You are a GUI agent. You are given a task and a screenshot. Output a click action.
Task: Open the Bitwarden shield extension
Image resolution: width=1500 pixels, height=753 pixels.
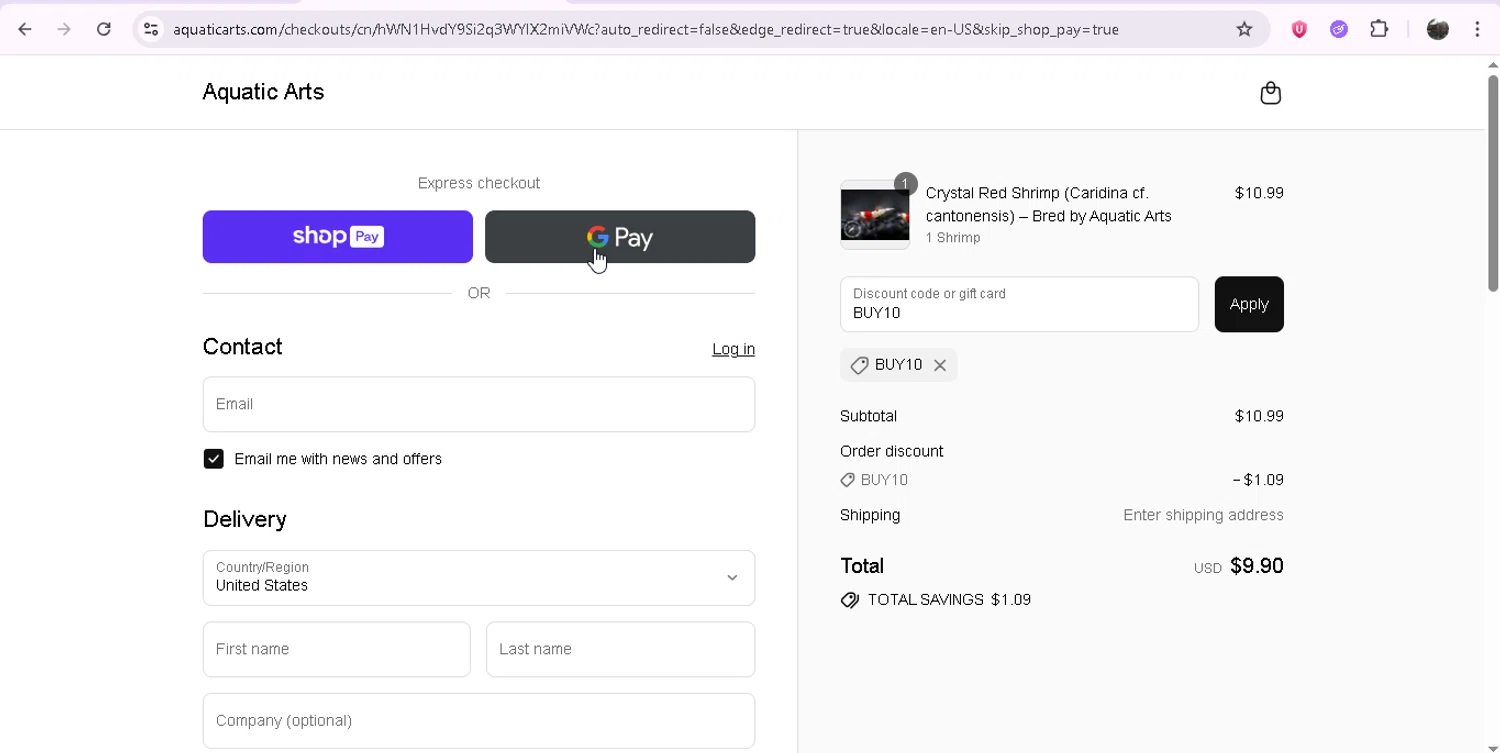pyautogui.click(x=1299, y=29)
